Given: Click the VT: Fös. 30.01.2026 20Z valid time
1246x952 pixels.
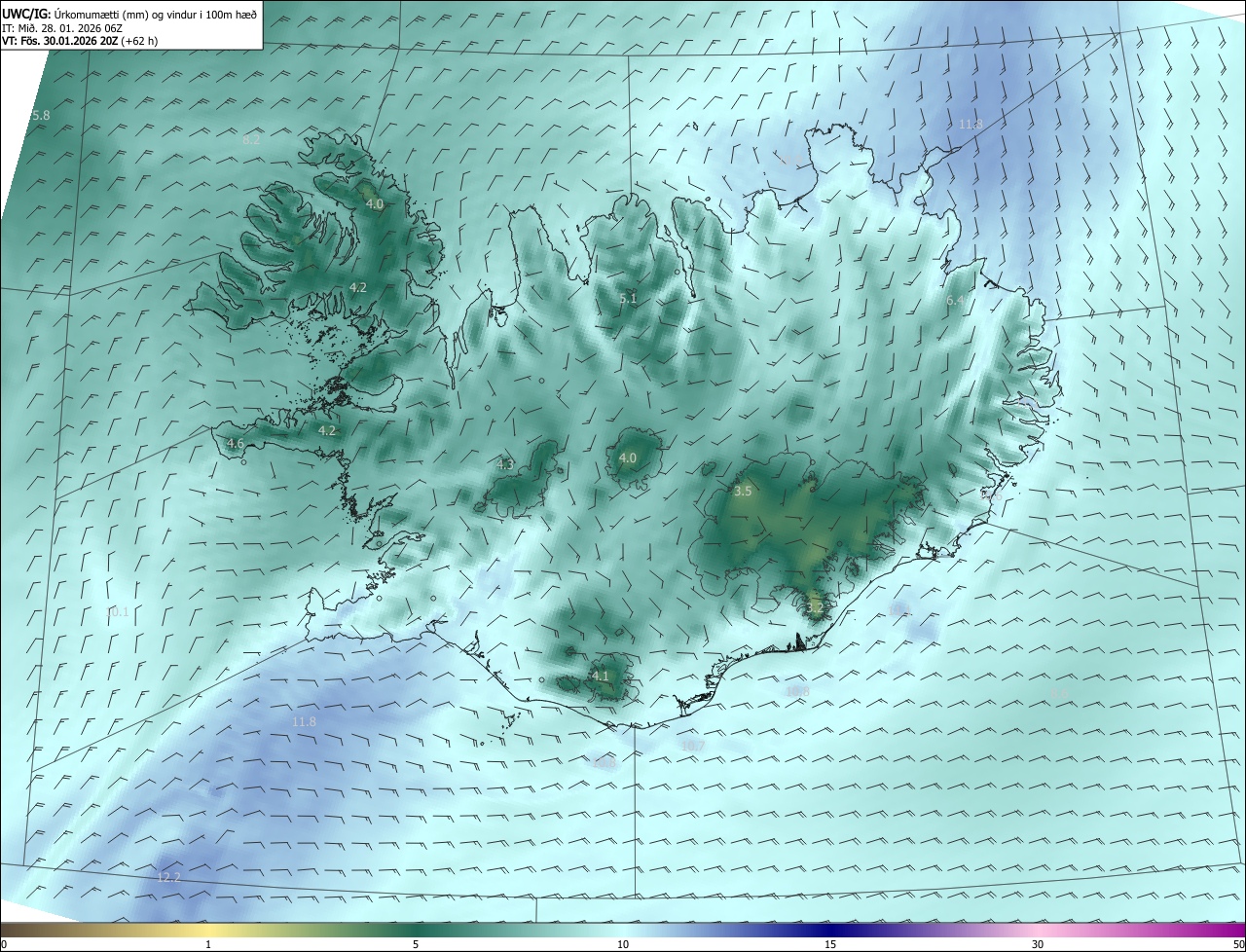Looking at the screenshot, I should [80, 41].
